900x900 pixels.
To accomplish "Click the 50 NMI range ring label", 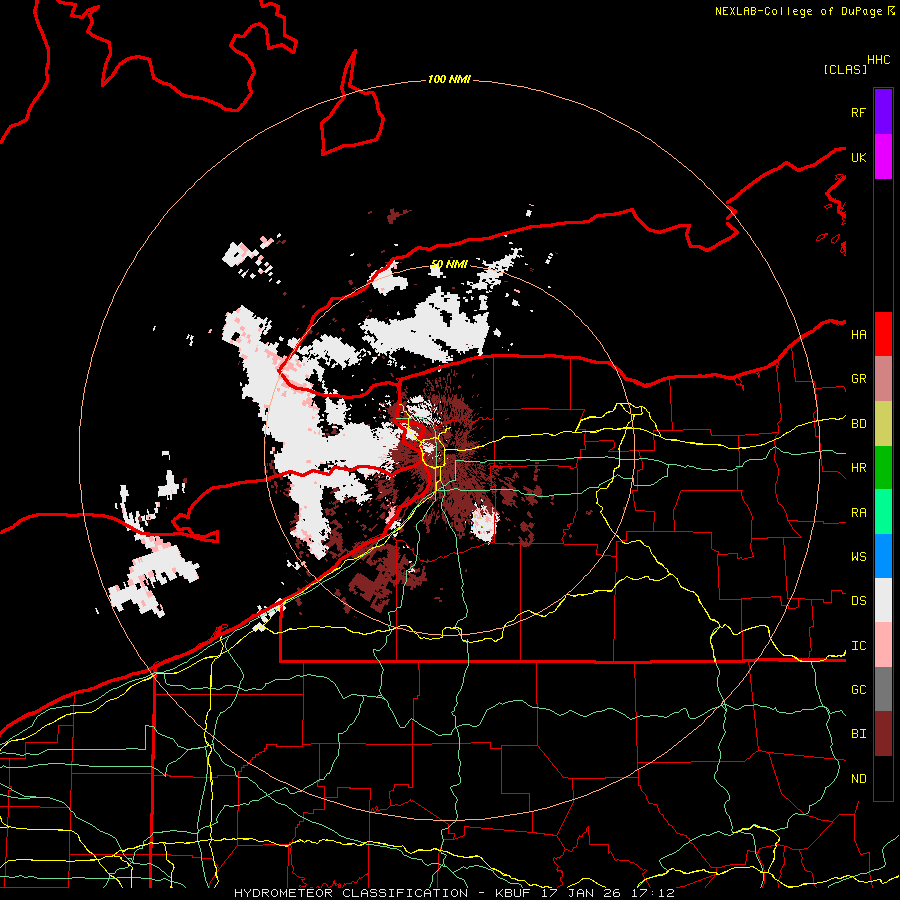I will [449, 264].
